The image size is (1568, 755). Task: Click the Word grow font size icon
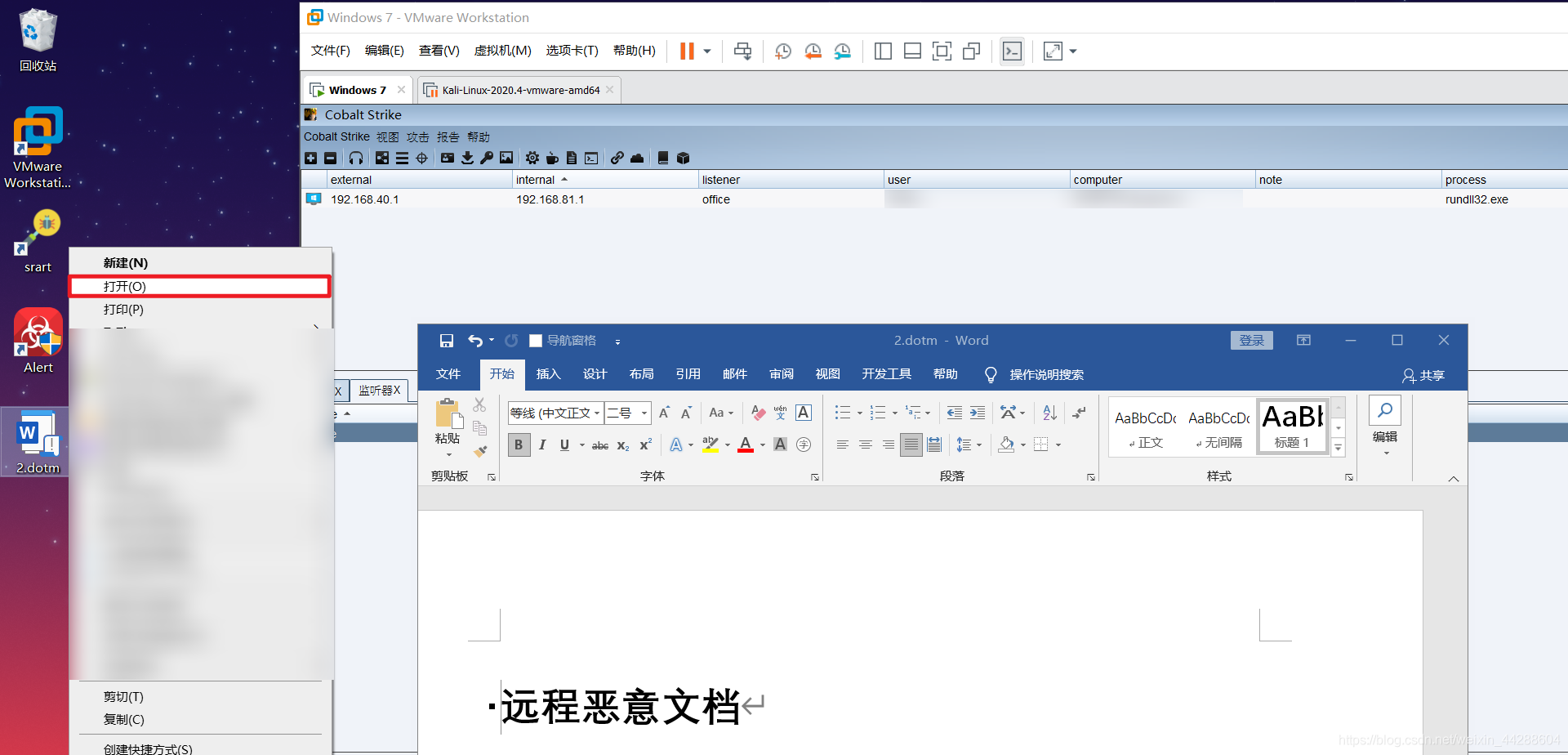[664, 413]
